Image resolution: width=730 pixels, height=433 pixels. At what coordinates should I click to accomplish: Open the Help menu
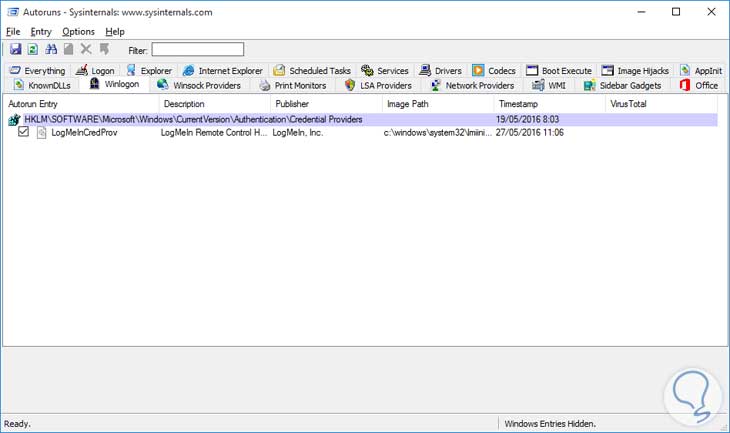click(x=115, y=32)
